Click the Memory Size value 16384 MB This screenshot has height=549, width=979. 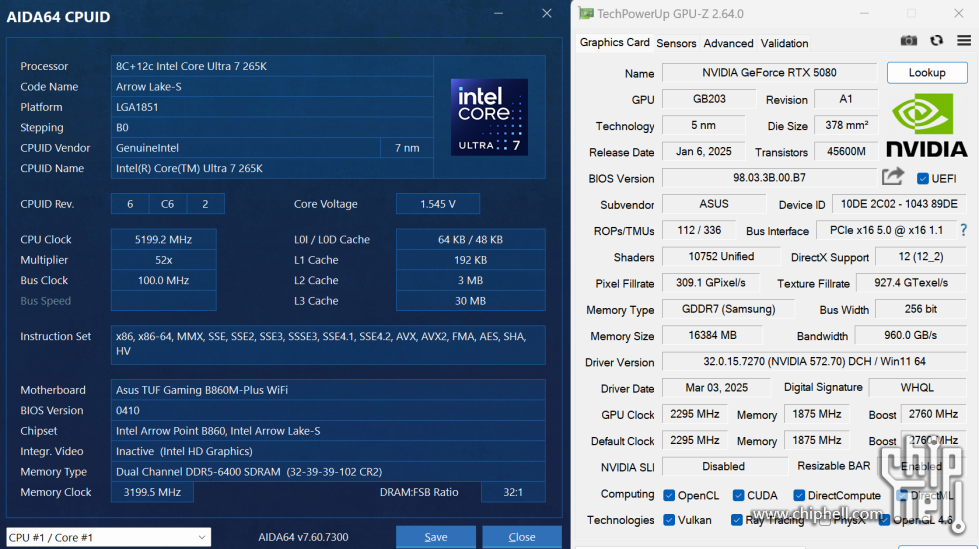pos(712,335)
